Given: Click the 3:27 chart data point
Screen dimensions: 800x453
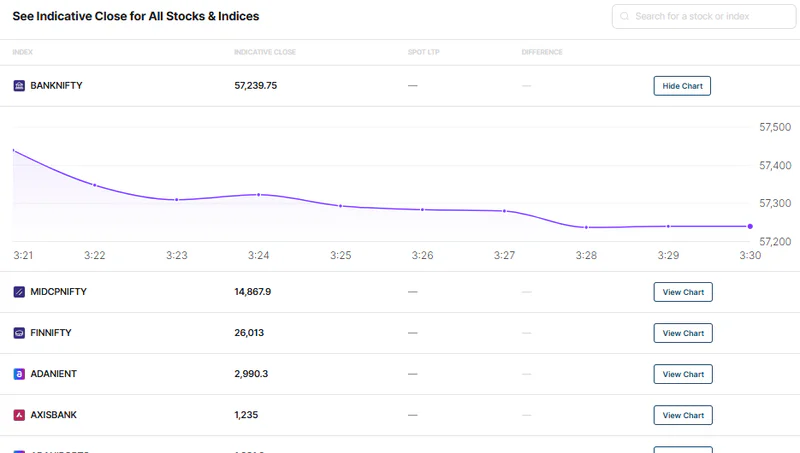Looking at the screenshot, I should coord(505,211).
